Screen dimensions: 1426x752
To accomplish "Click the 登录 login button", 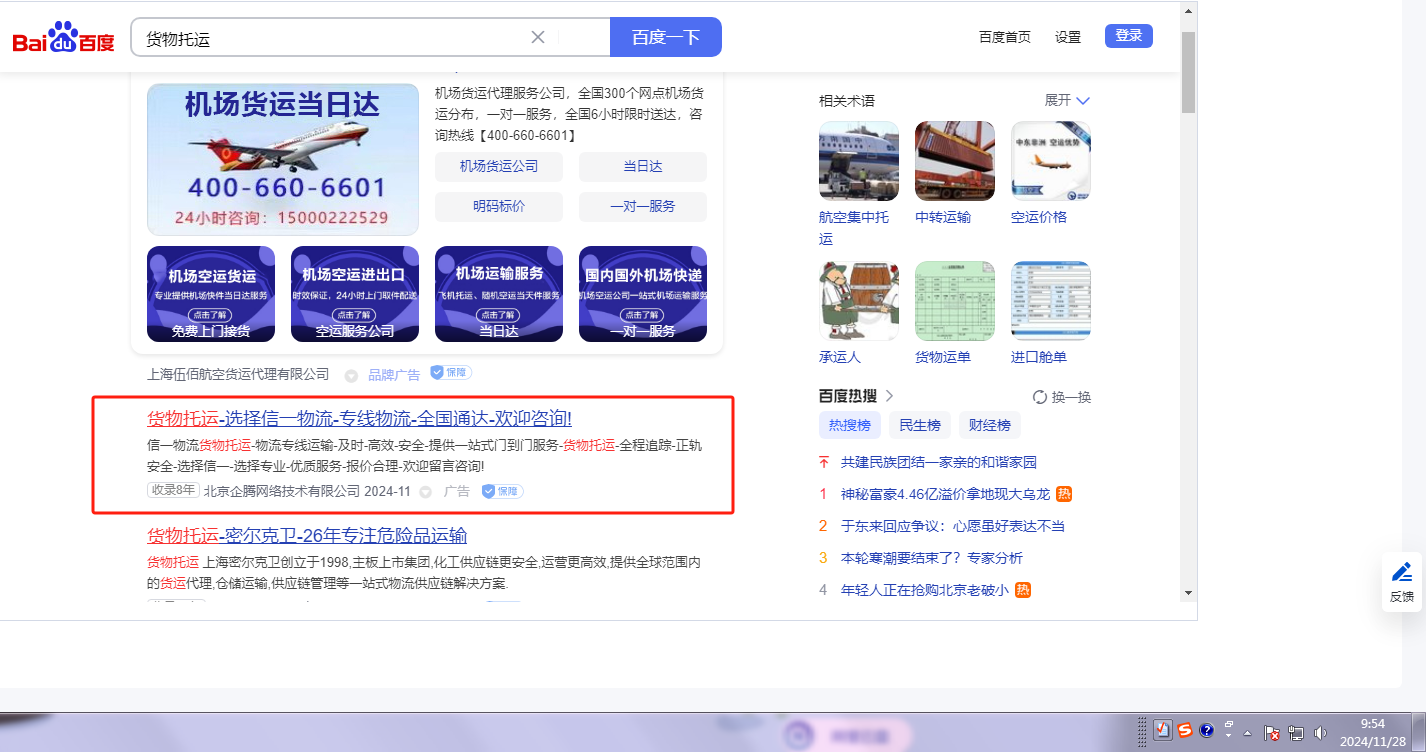I will tap(1128, 36).
